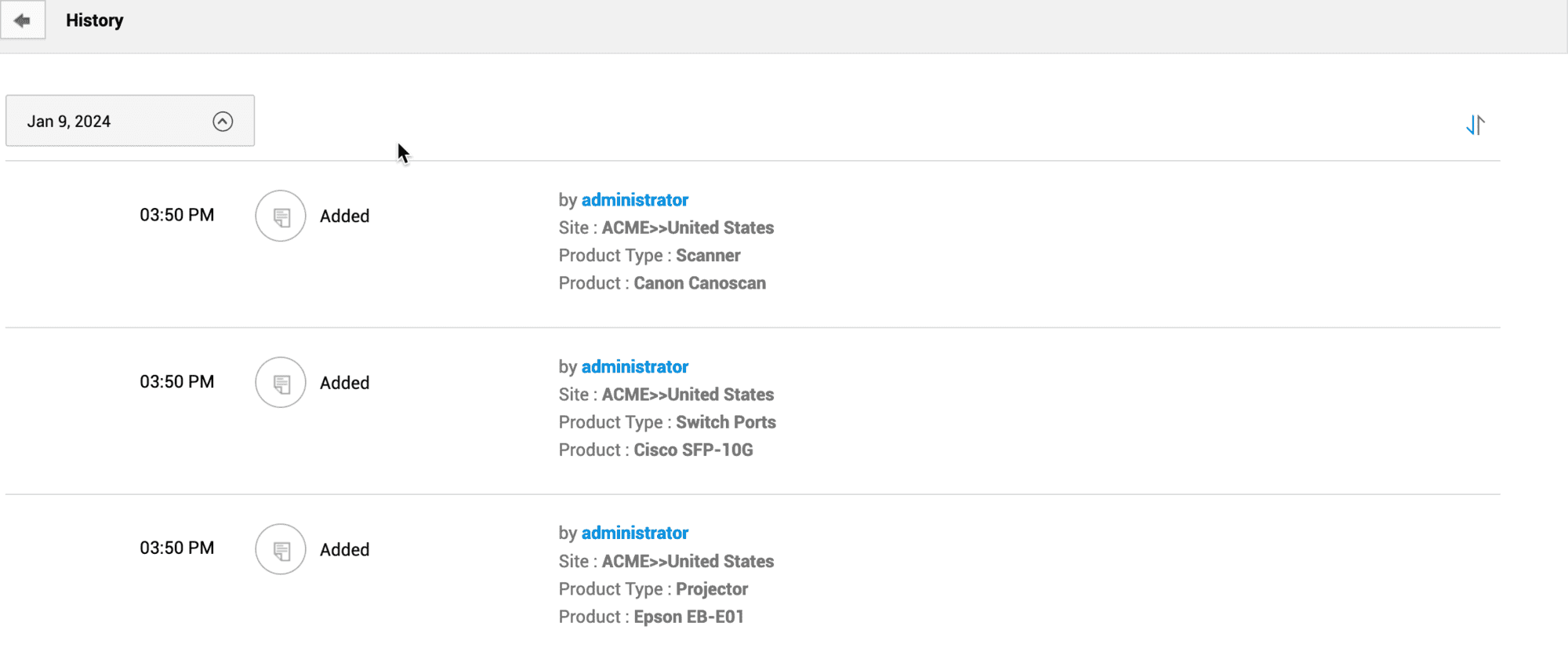This screenshot has height=670, width=1568.
Task: Click the Epson EB-E01 product name
Action: 688,617
